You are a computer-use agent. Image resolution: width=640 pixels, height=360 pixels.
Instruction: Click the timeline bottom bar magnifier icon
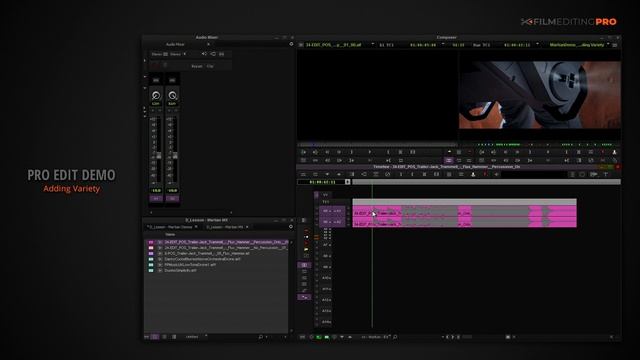[x=395, y=337]
